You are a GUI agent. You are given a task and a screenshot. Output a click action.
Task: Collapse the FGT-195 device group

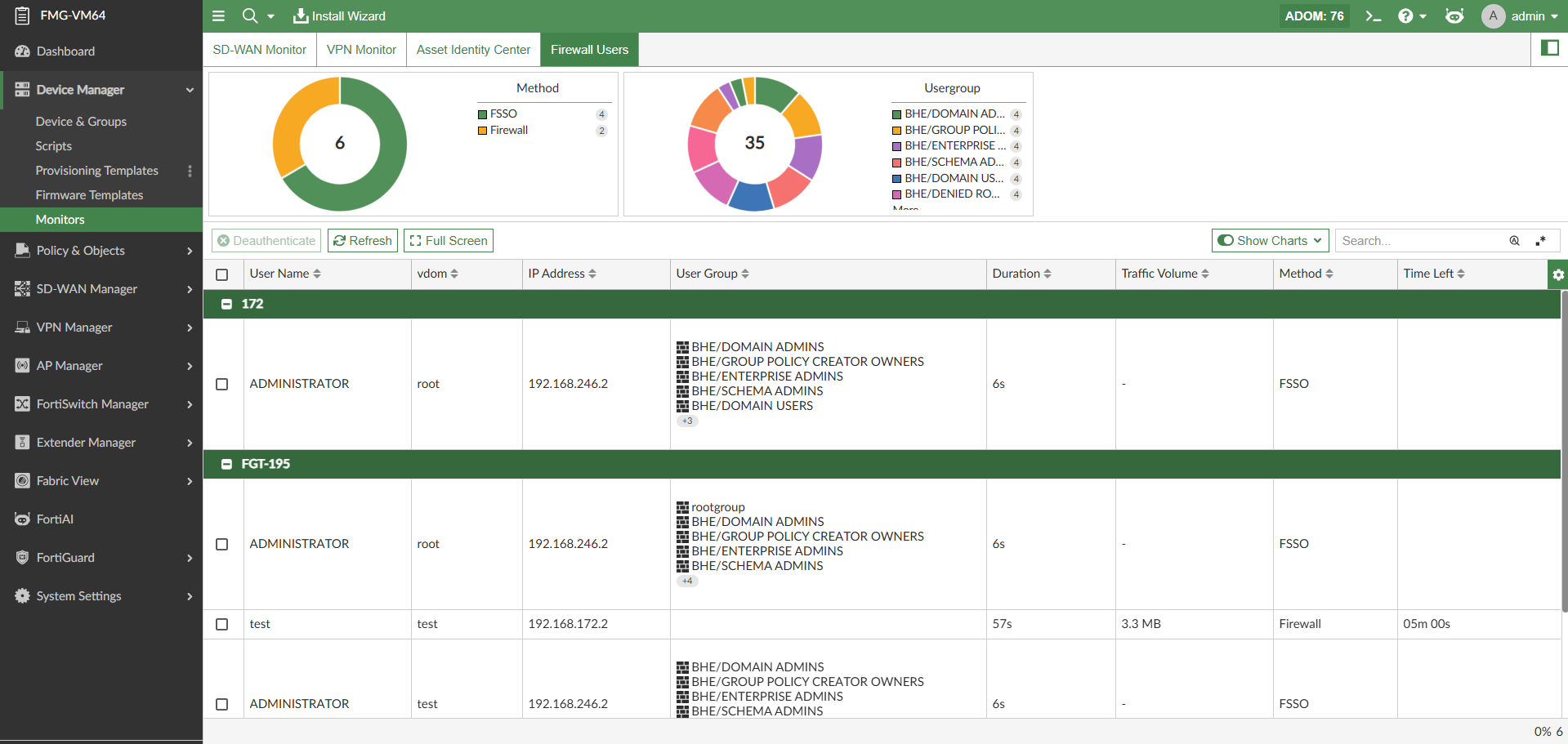coord(226,464)
